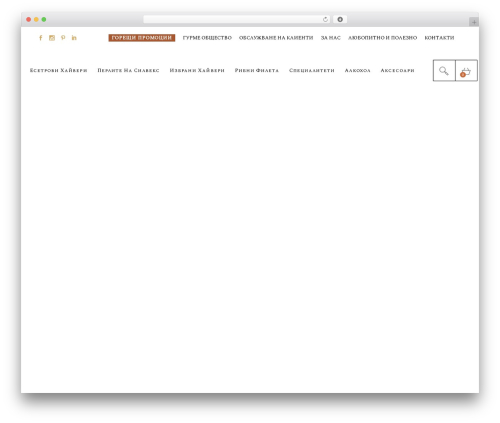Minimize the window with yellow button
This screenshot has height=423, width=500.
coord(36,19)
